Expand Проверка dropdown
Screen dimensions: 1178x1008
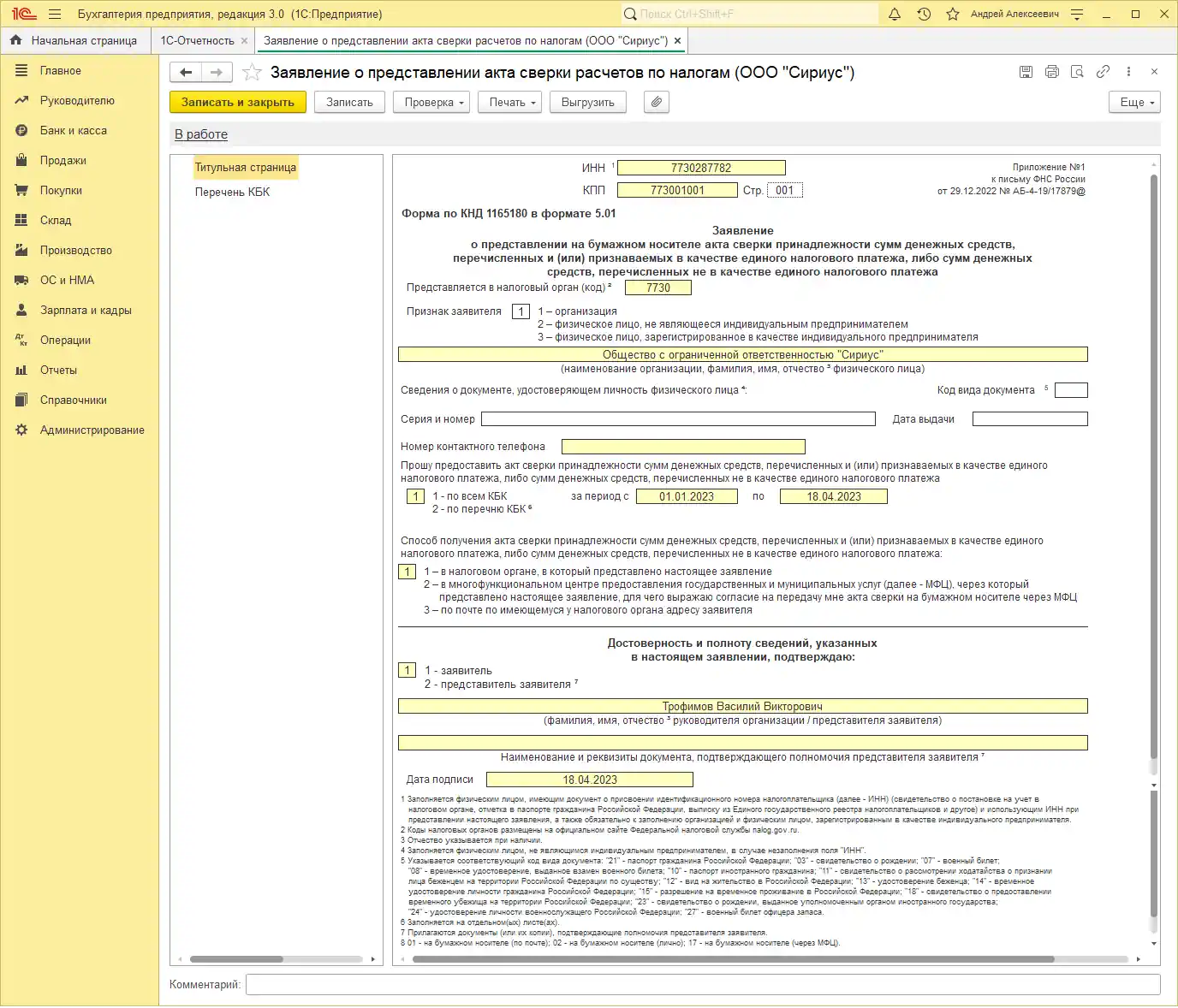pos(433,102)
